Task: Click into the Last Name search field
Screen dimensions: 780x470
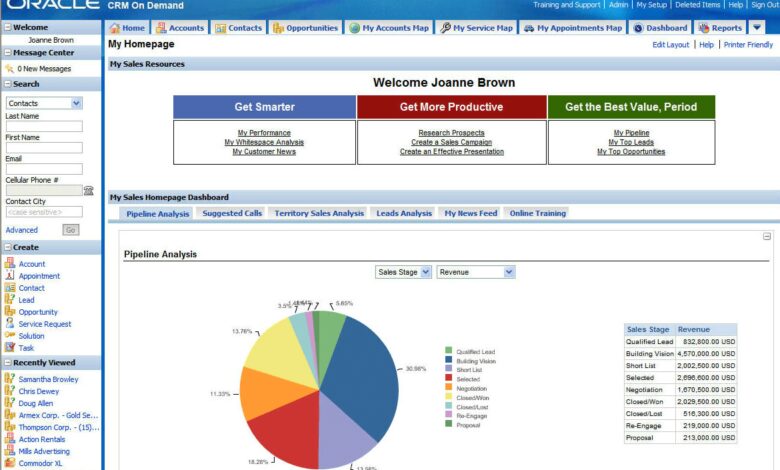Action: point(44,126)
